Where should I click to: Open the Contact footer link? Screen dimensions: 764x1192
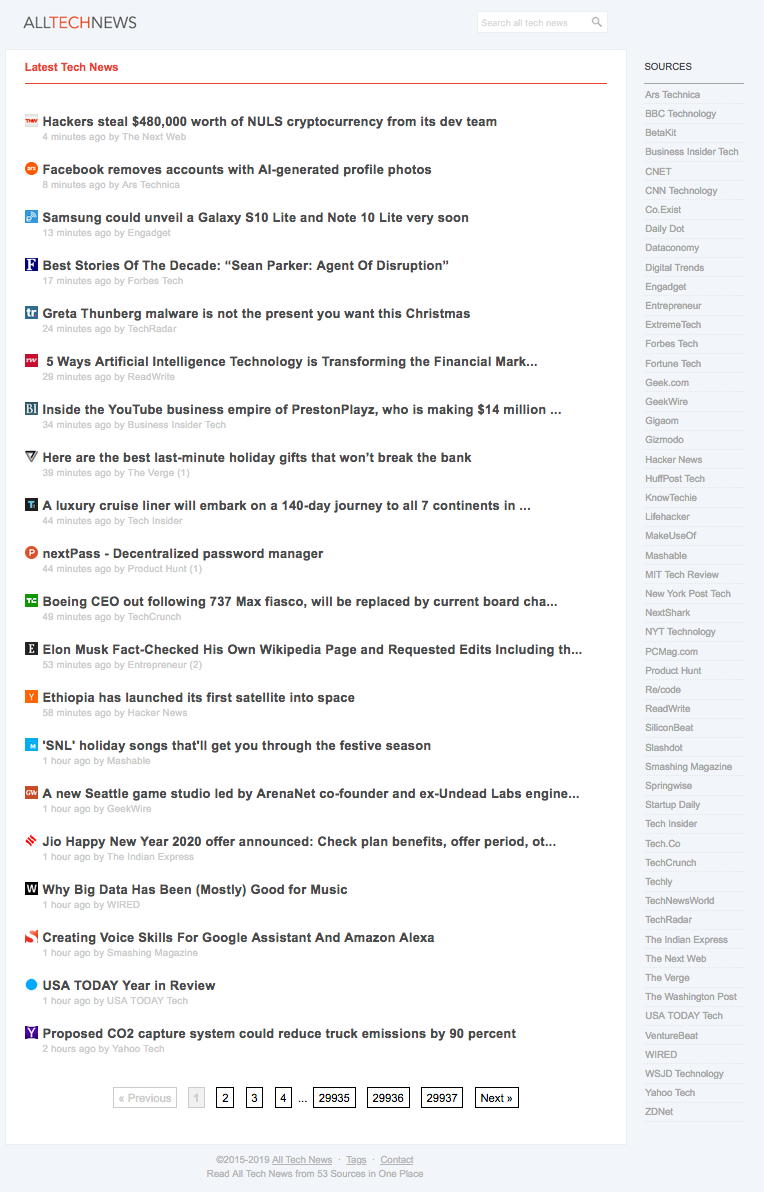pos(397,1159)
